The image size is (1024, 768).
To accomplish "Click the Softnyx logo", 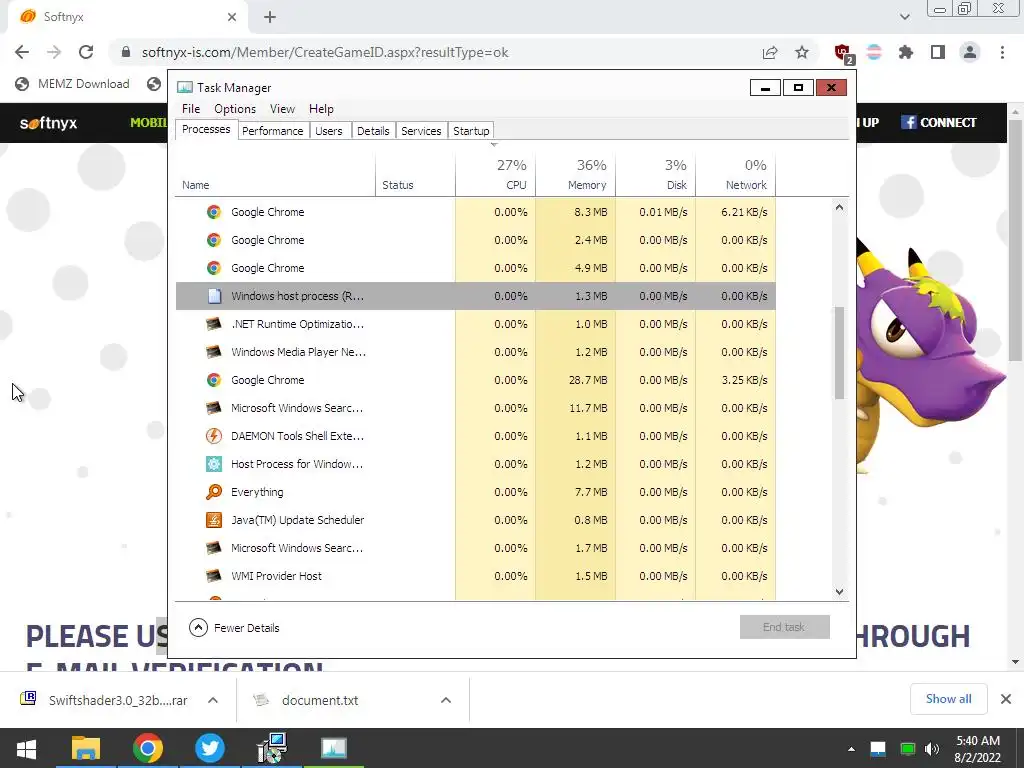I will coord(48,123).
